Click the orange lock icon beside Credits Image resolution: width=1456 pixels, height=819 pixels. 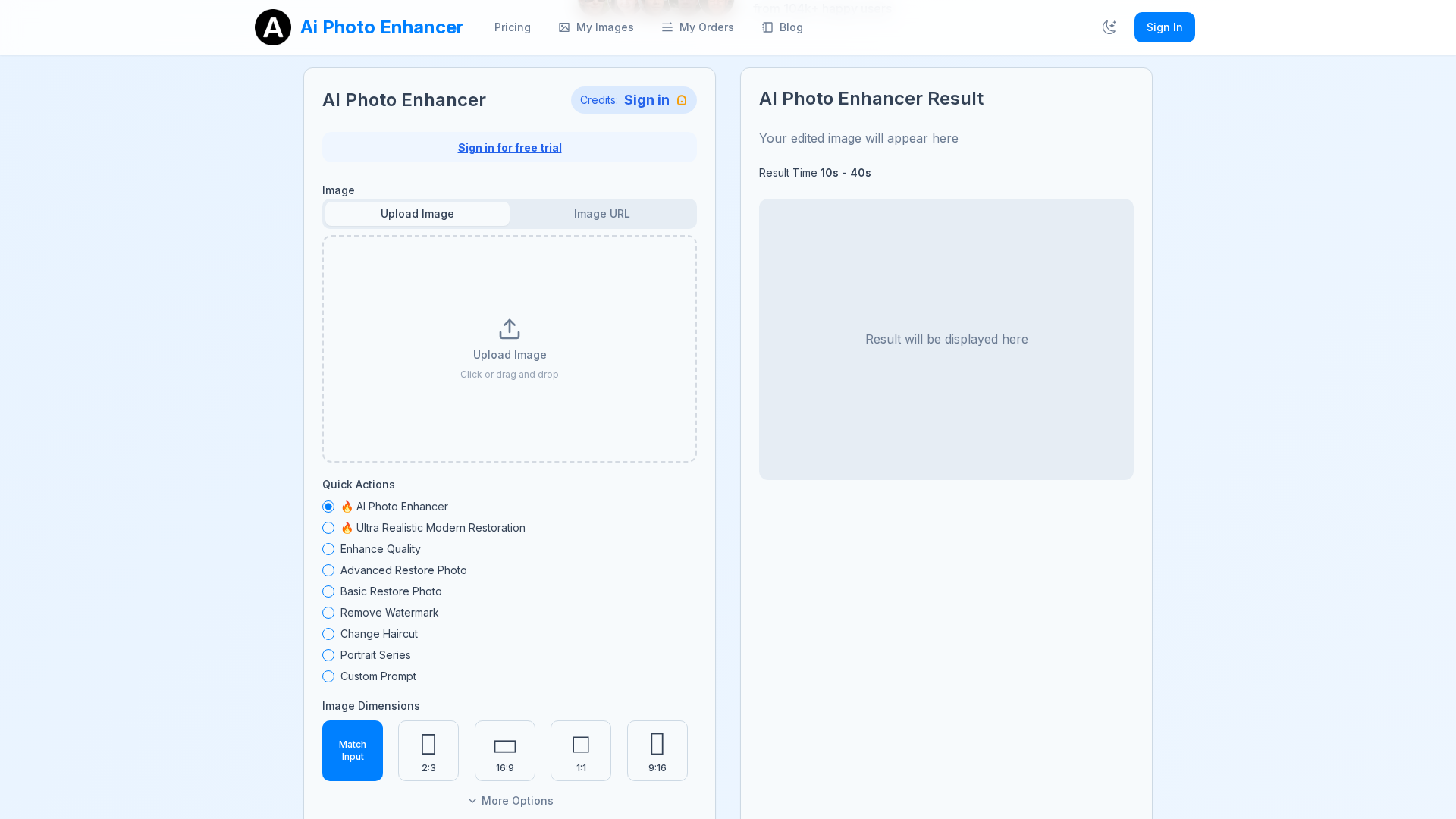coord(682,100)
